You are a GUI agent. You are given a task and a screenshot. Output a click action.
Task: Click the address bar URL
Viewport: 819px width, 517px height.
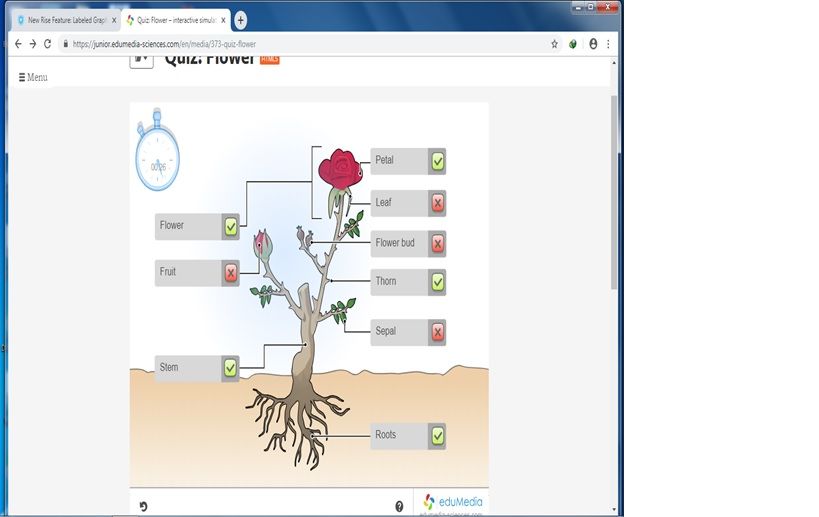[x=164, y=44]
